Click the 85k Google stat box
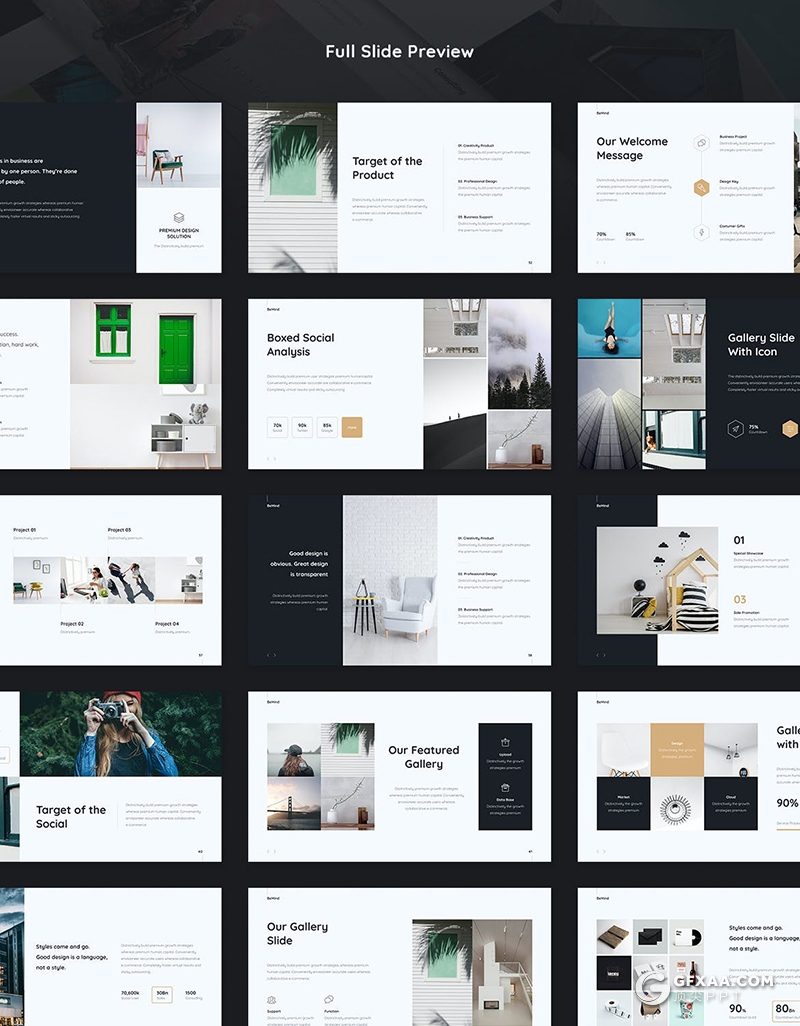Viewport: 800px width, 1026px height. pos(326,428)
